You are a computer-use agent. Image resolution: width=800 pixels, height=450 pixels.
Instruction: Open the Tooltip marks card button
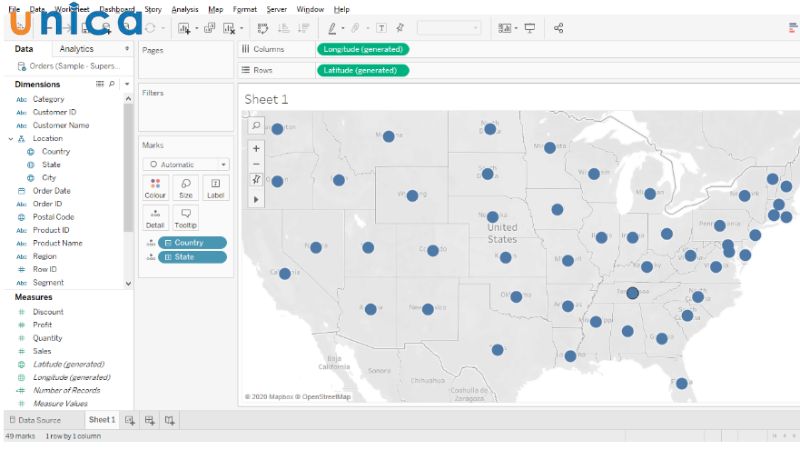(x=185, y=218)
